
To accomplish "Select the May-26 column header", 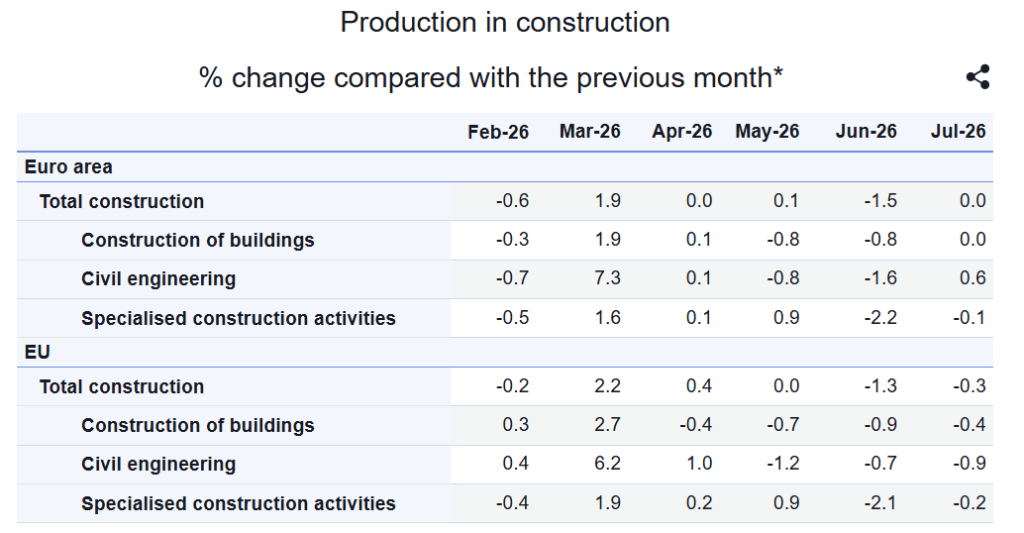I will (x=767, y=131).
